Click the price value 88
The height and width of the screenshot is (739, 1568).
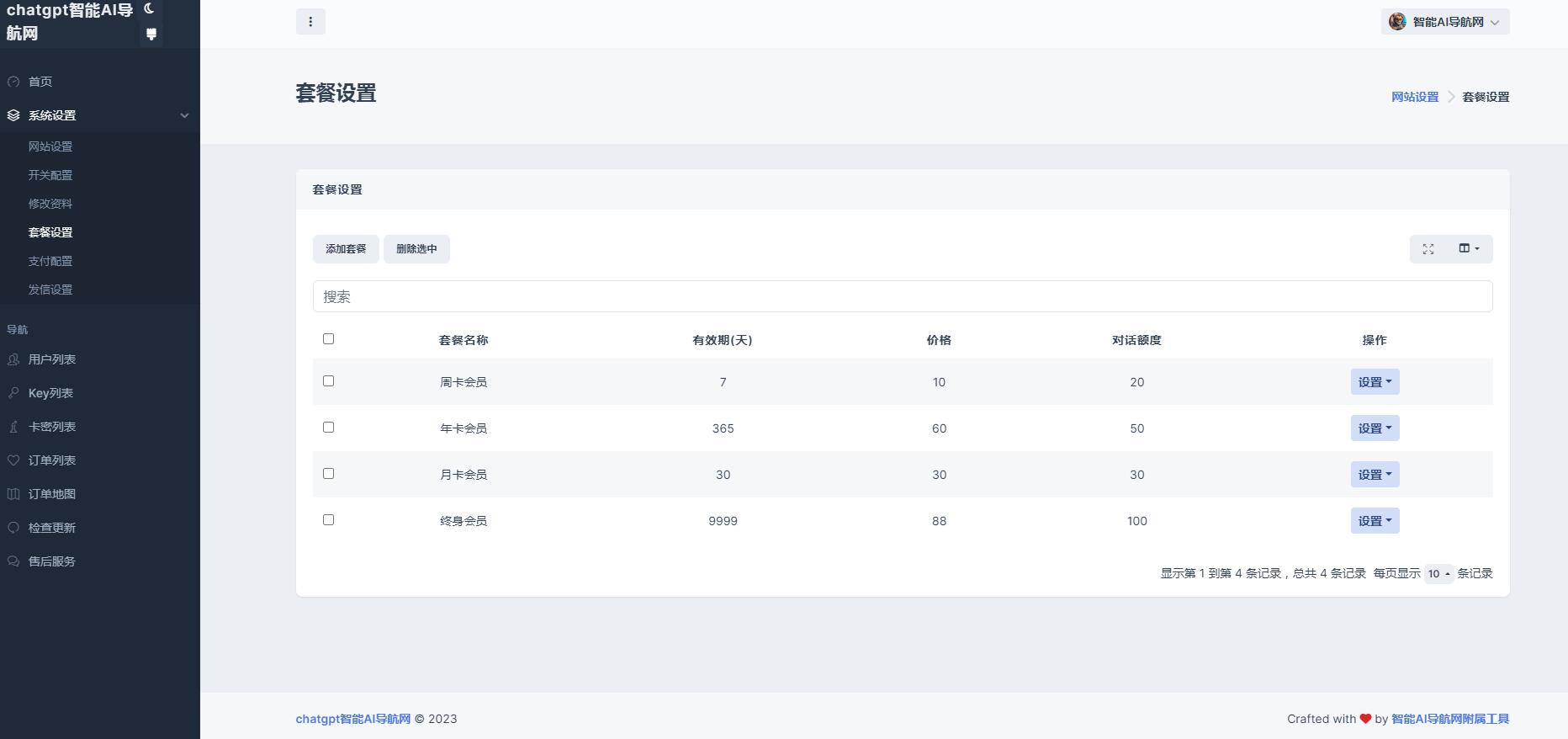coord(939,521)
